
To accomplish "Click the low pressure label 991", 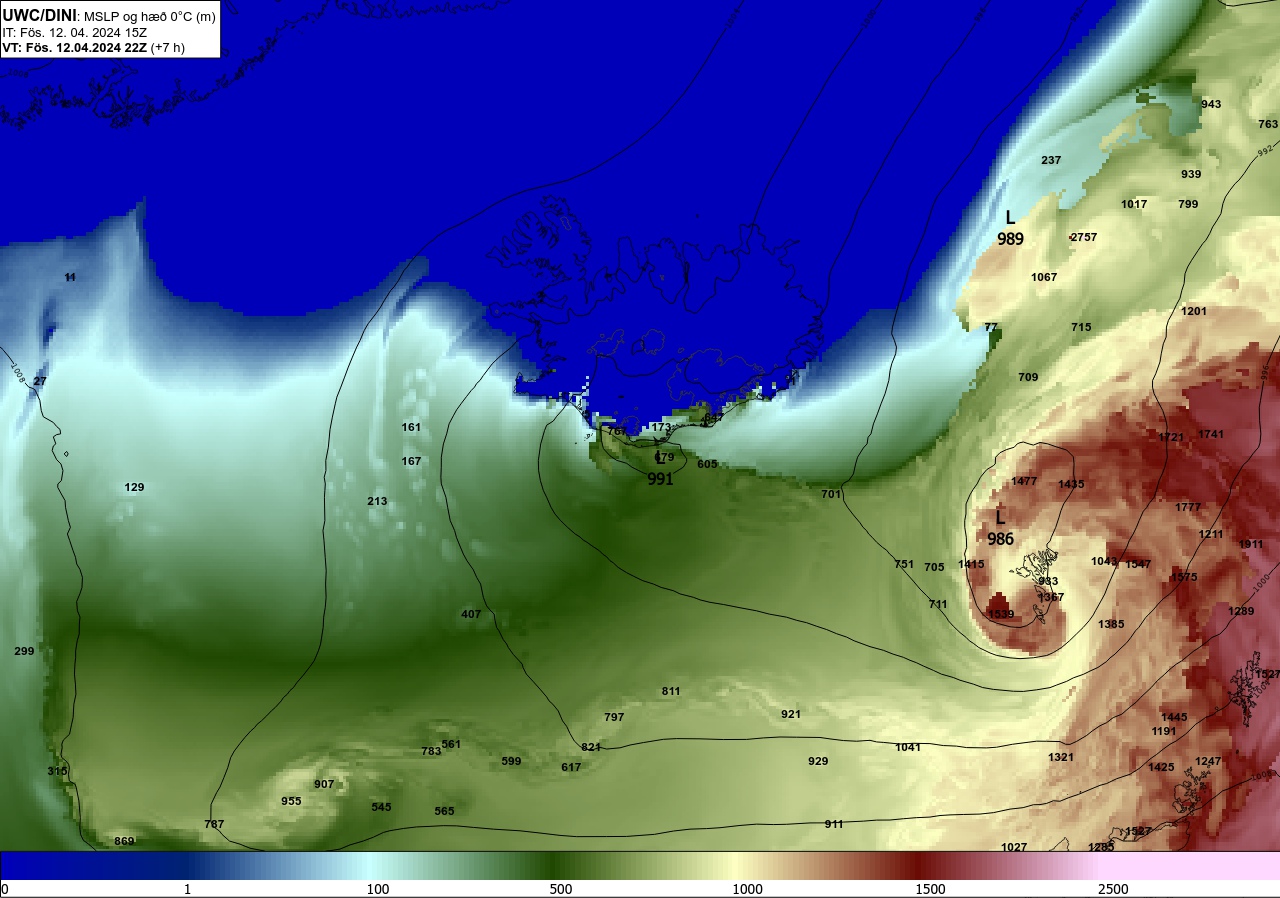I will point(660,479).
